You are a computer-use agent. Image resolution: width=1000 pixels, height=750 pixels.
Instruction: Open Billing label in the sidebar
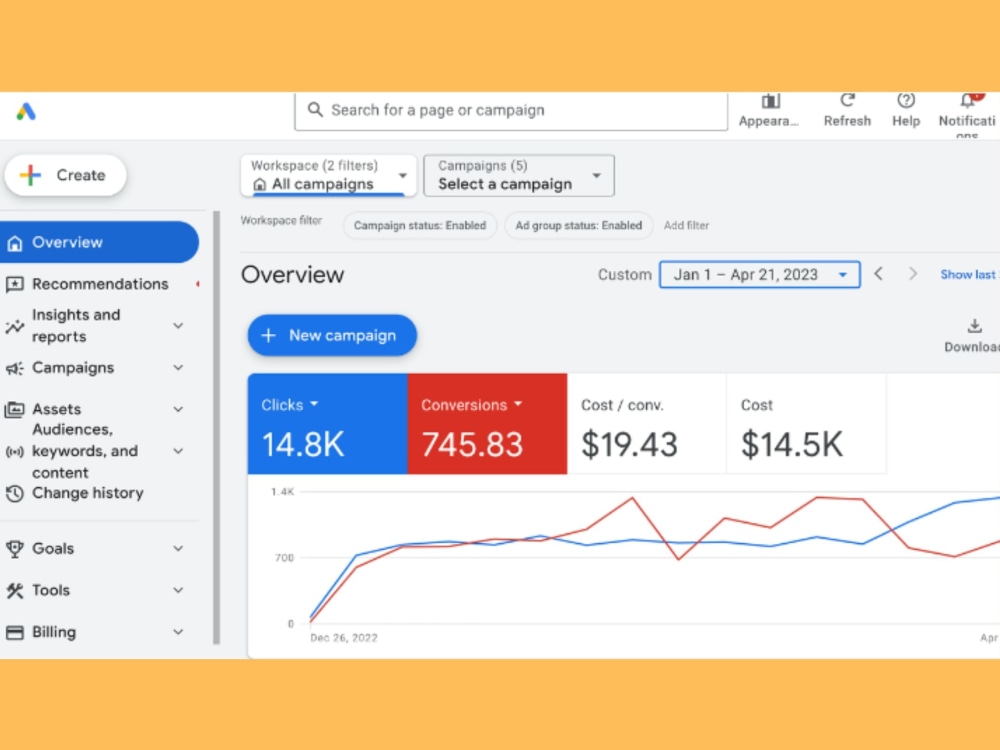54,632
